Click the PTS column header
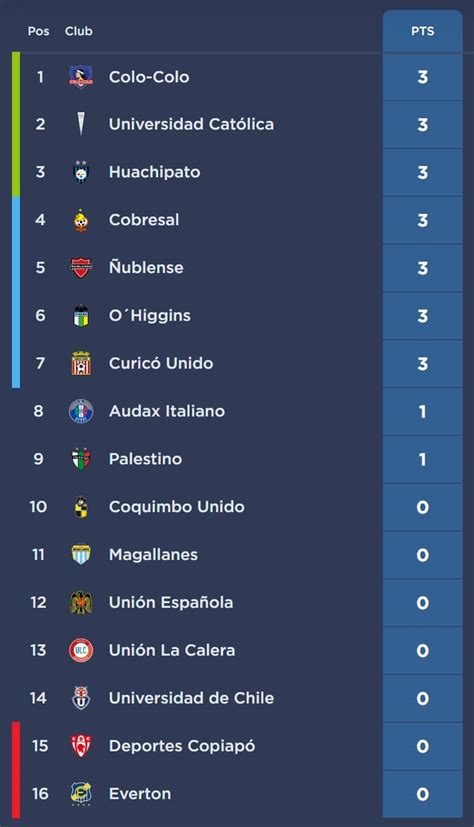The width and height of the screenshot is (474, 827). [x=422, y=31]
